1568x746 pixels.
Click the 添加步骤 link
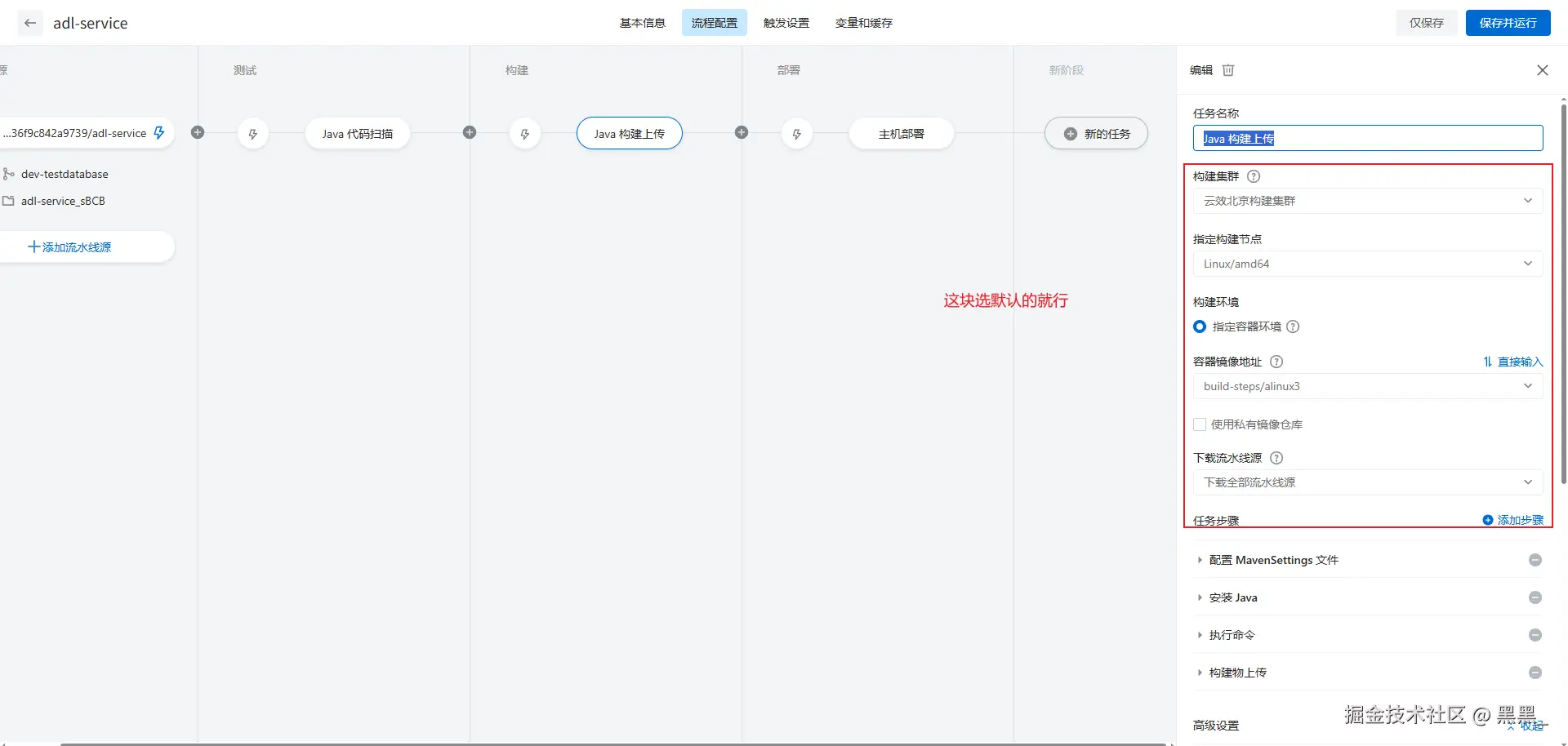click(1513, 520)
